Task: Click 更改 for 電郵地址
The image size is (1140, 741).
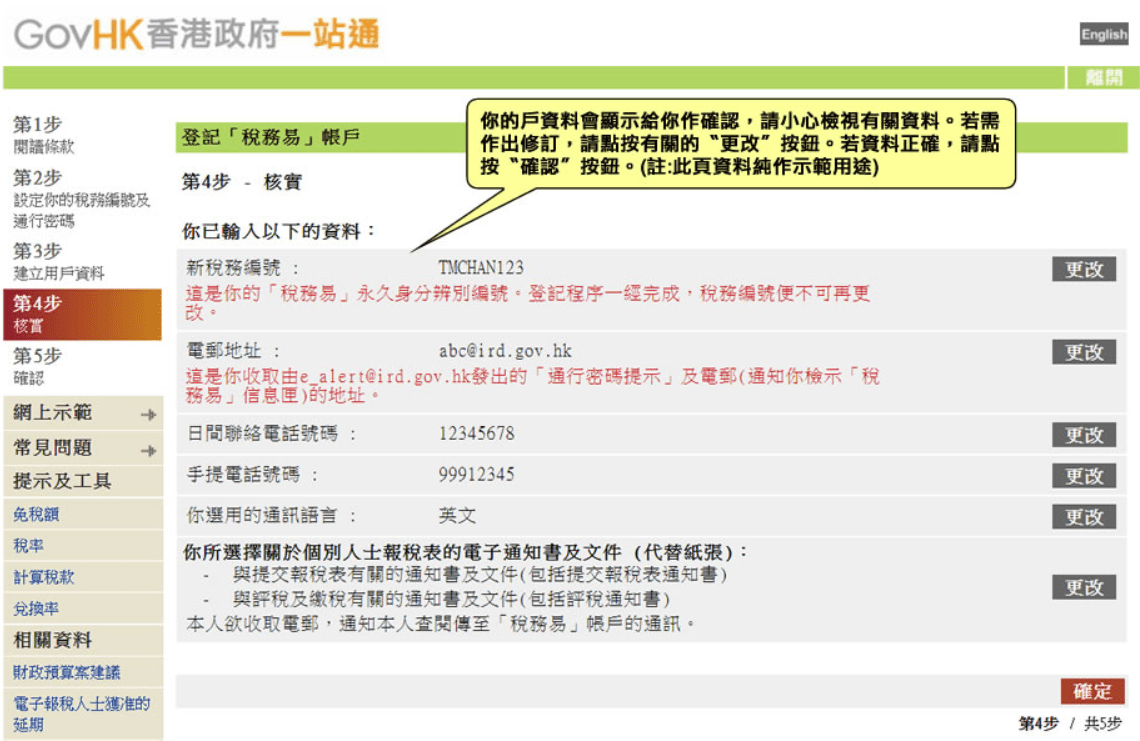Action: pyautogui.click(x=1083, y=352)
